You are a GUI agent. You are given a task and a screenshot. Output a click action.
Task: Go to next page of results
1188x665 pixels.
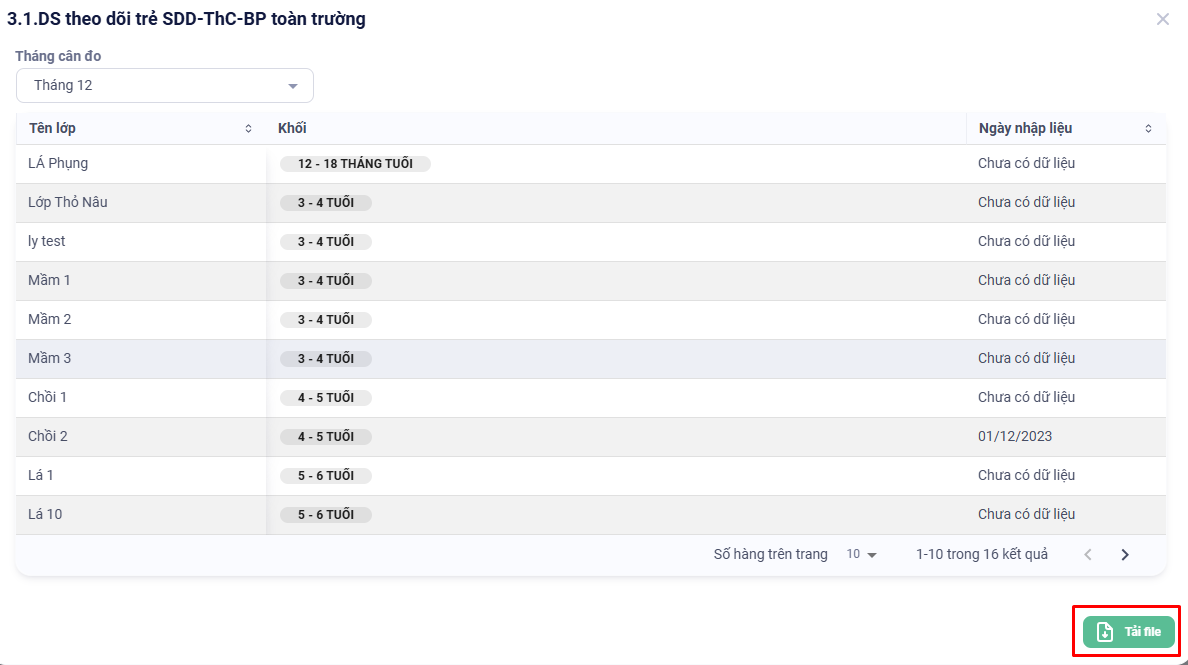click(x=1125, y=555)
